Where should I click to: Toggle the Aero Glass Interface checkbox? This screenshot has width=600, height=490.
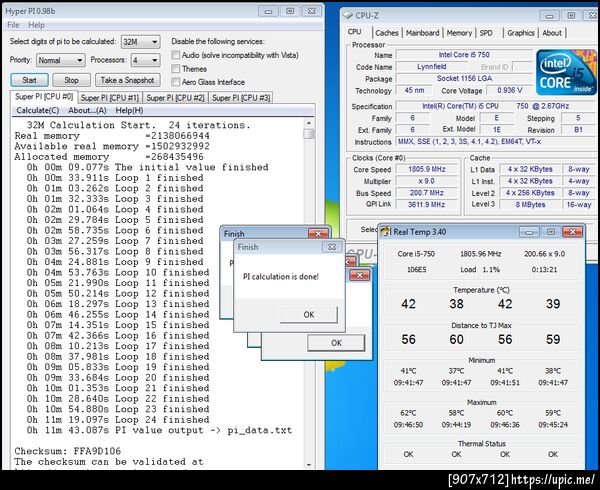176,82
